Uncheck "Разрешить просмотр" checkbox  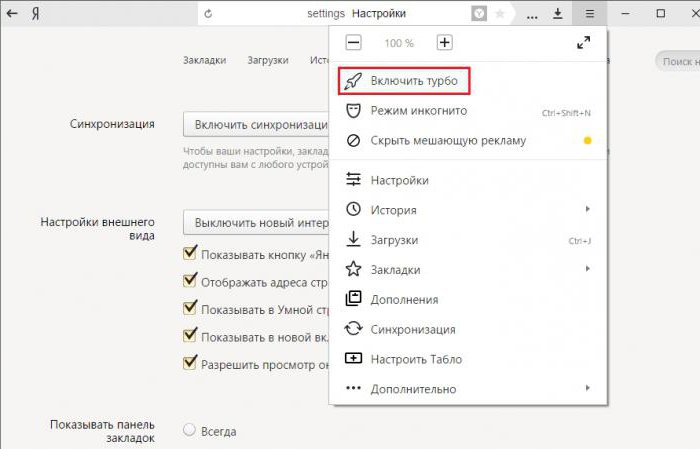pyautogui.click(x=190, y=362)
